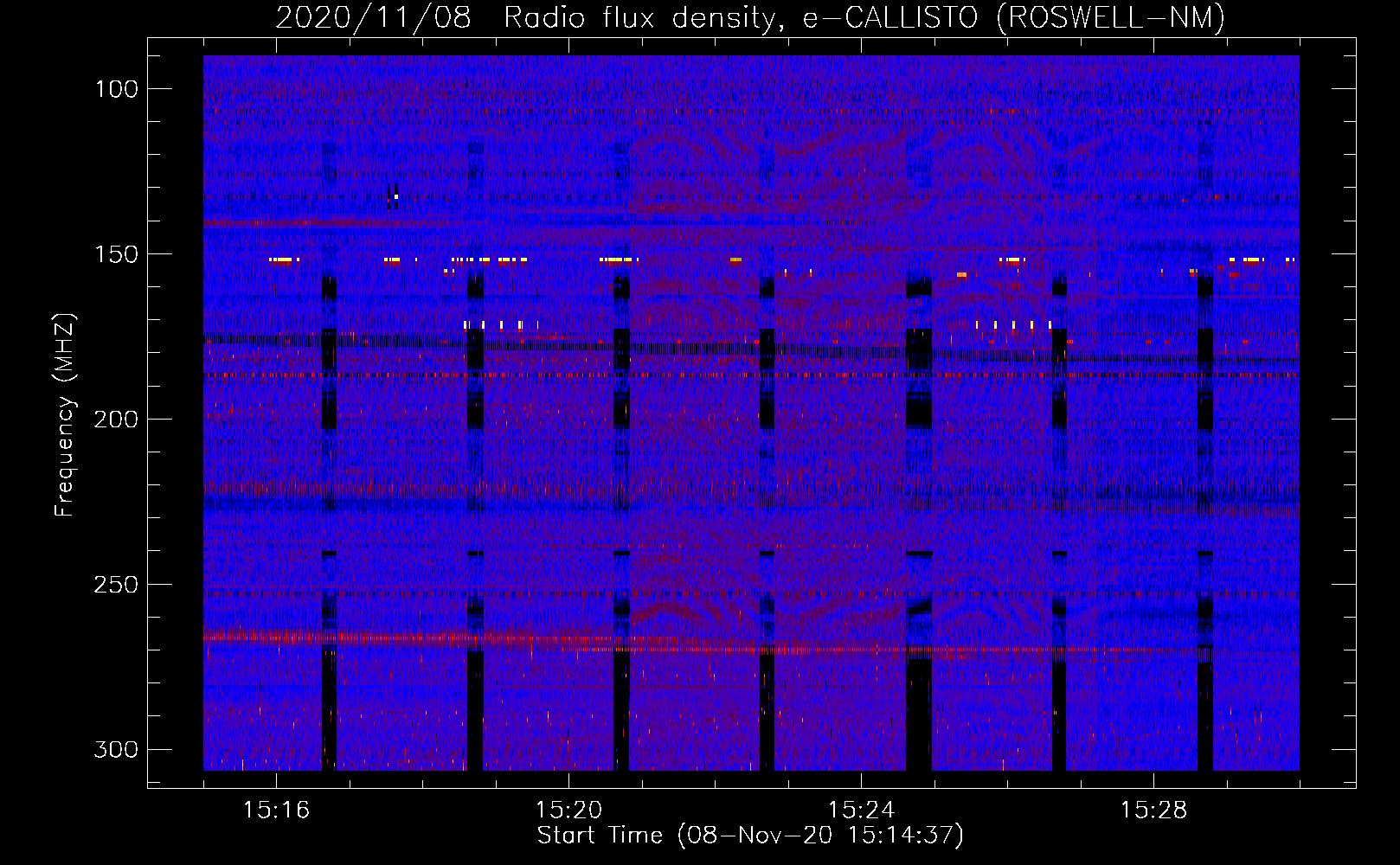Click the 150 frequency tick label
The image size is (1400, 865).
pos(116,254)
